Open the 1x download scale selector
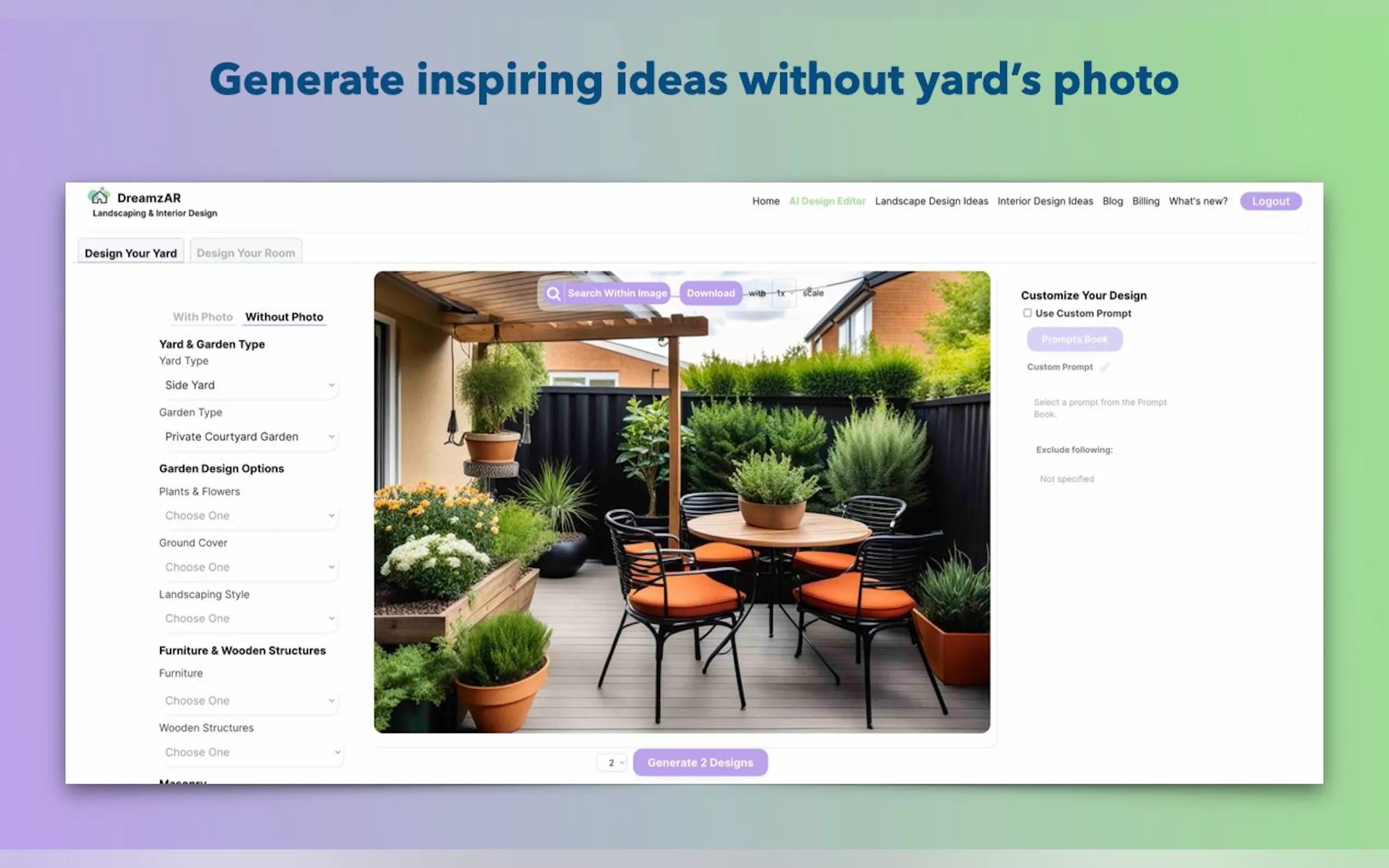This screenshot has width=1389, height=868. (x=784, y=294)
